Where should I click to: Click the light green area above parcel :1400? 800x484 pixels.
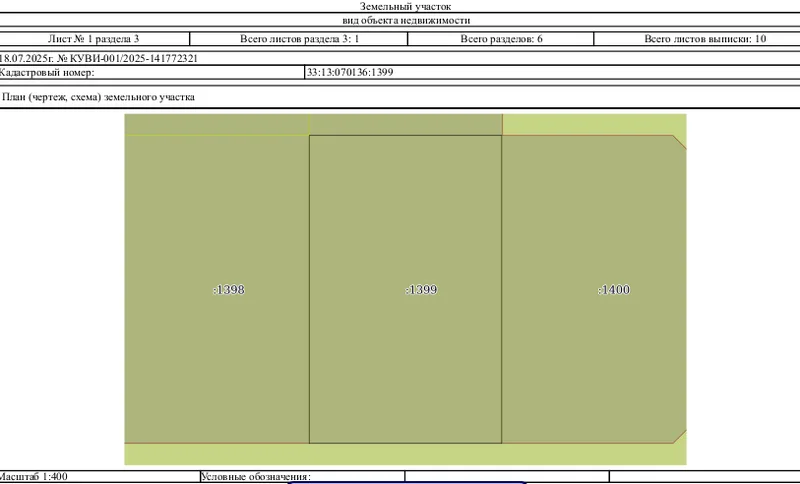(x=594, y=124)
